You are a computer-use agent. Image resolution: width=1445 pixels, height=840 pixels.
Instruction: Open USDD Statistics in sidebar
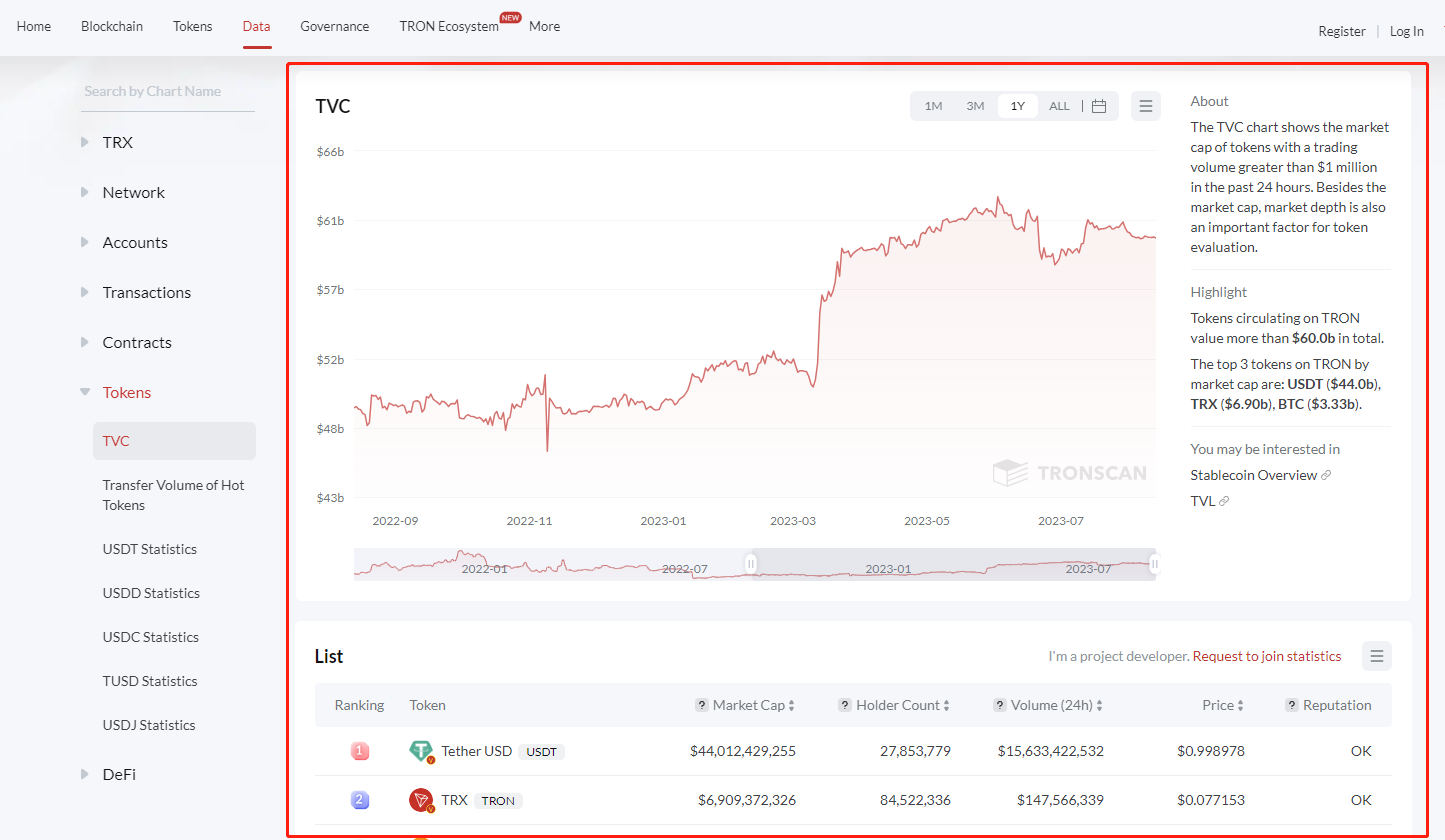[x=151, y=593]
